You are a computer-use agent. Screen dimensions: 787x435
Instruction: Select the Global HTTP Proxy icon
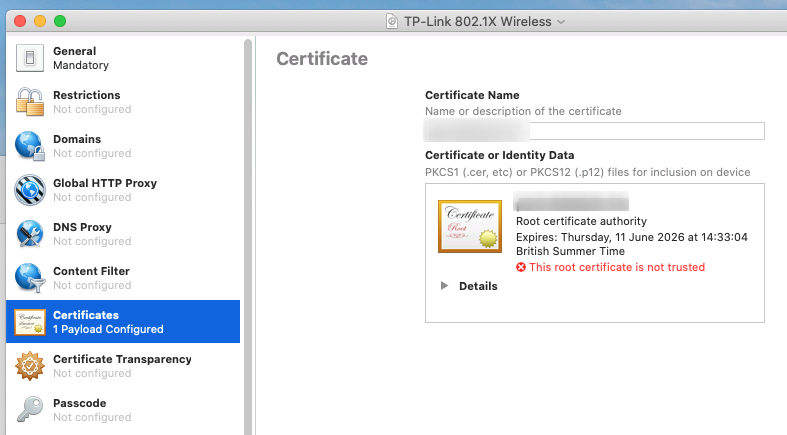pos(30,190)
